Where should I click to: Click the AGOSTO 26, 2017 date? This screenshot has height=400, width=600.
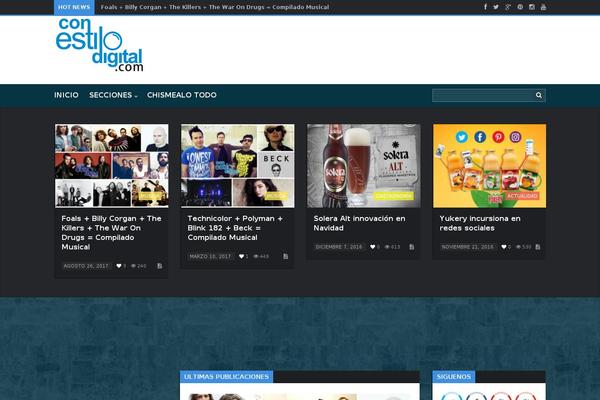[x=86, y=266]
